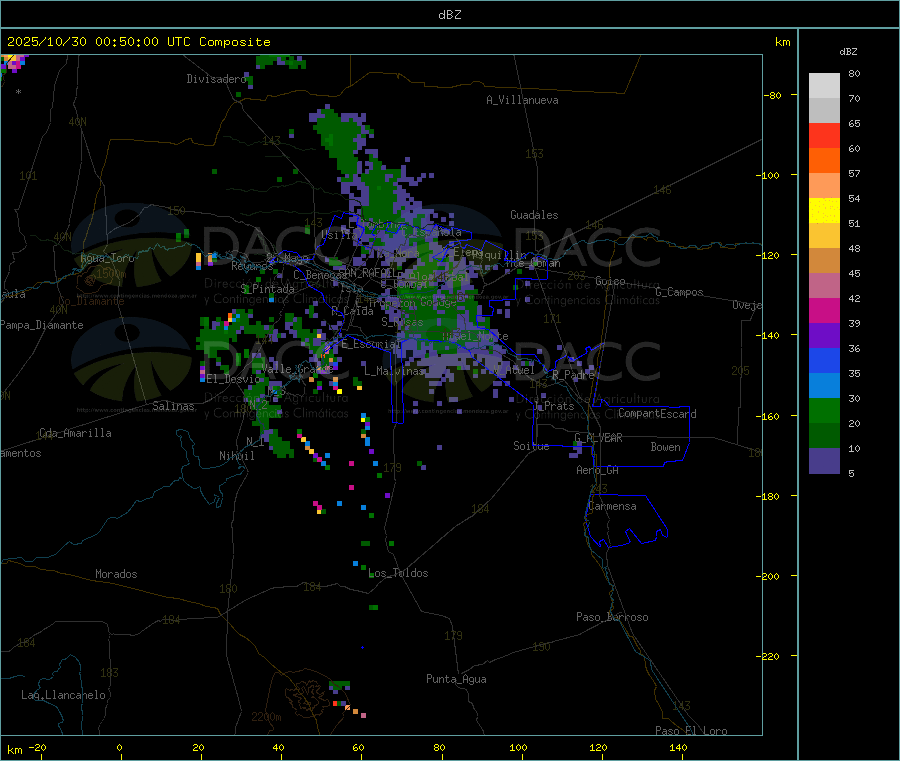
Task: Click the Agua_Toro map label
Action: [x=107, y=258]
